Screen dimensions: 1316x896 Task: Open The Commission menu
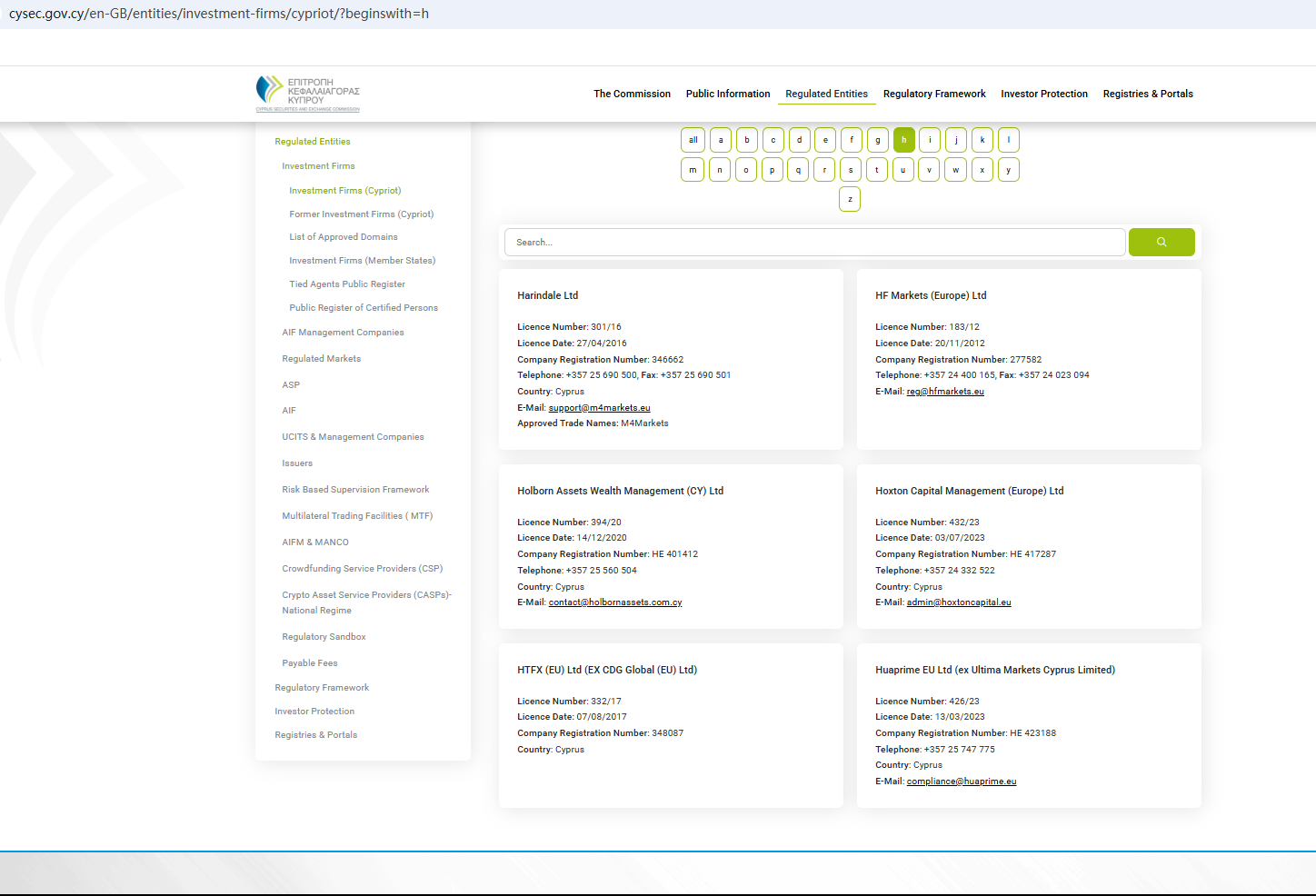[632, 94]
